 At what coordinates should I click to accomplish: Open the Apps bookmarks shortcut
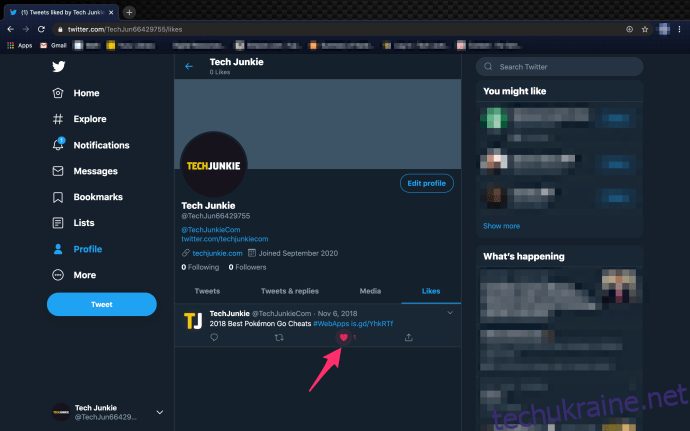pyautogui.click(x=20, y=45)
